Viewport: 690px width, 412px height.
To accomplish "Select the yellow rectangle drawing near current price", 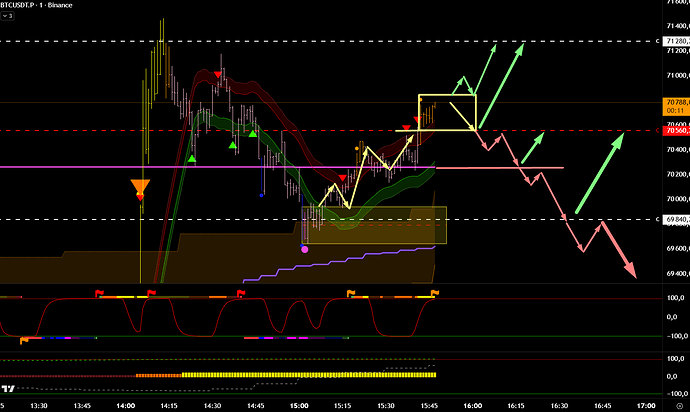I will coord(446,96).
